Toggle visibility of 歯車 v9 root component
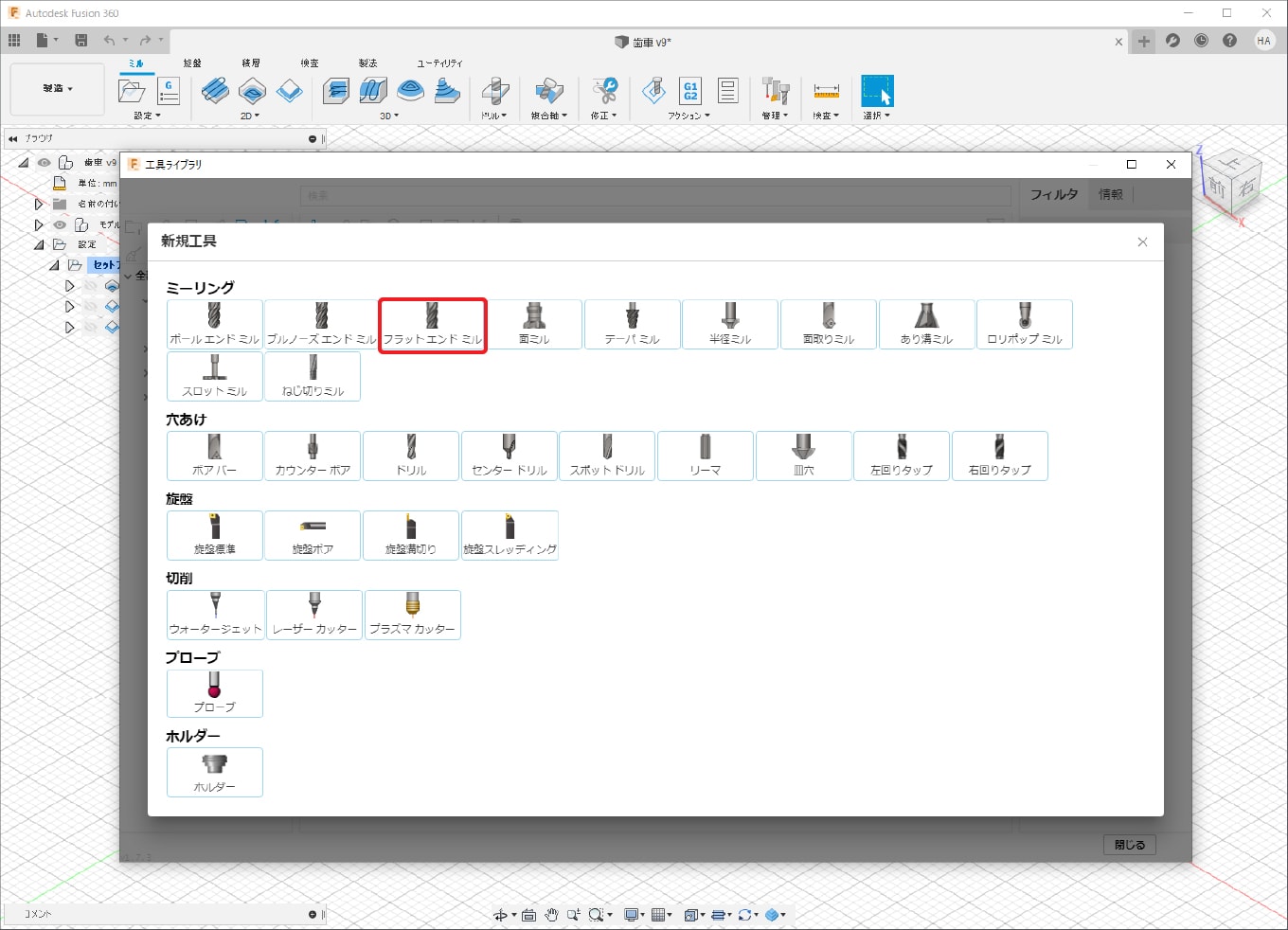Screen dimensions: 1288x930 tap(45, 163)
